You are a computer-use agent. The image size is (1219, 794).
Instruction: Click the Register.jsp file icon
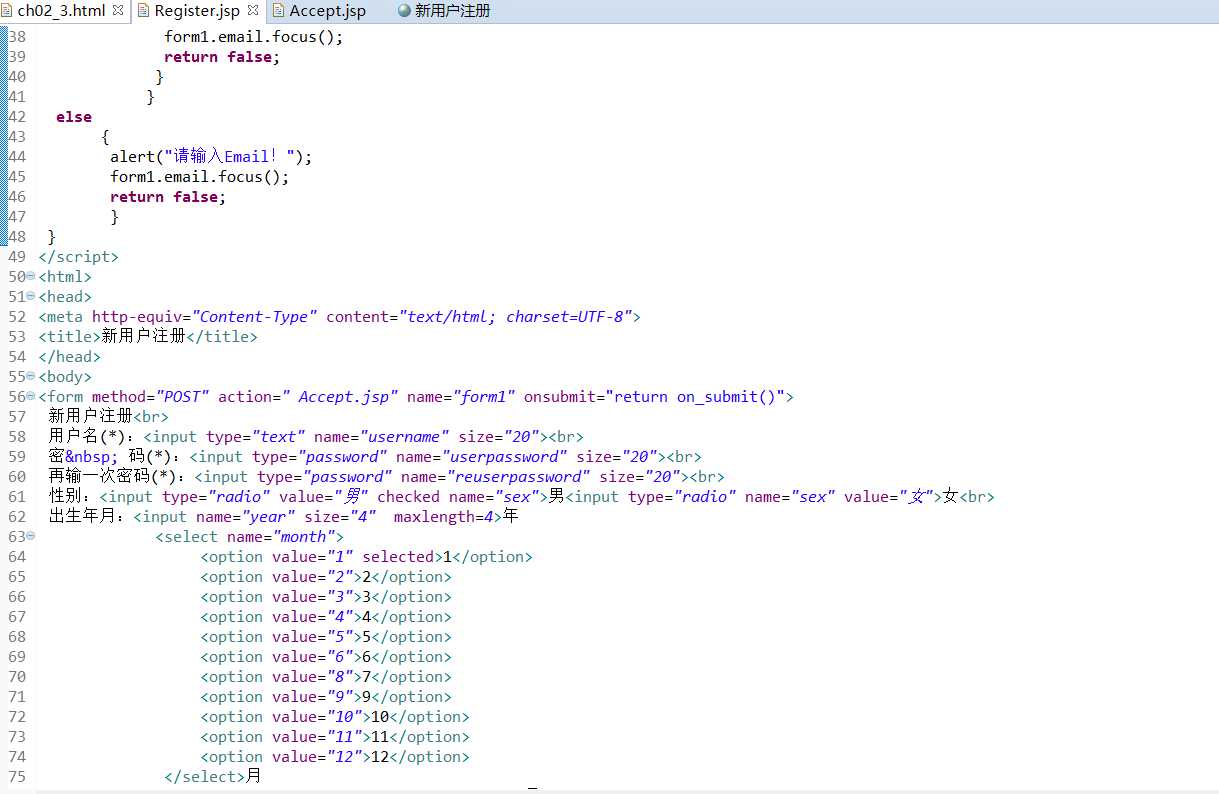(x=144, y=11)
